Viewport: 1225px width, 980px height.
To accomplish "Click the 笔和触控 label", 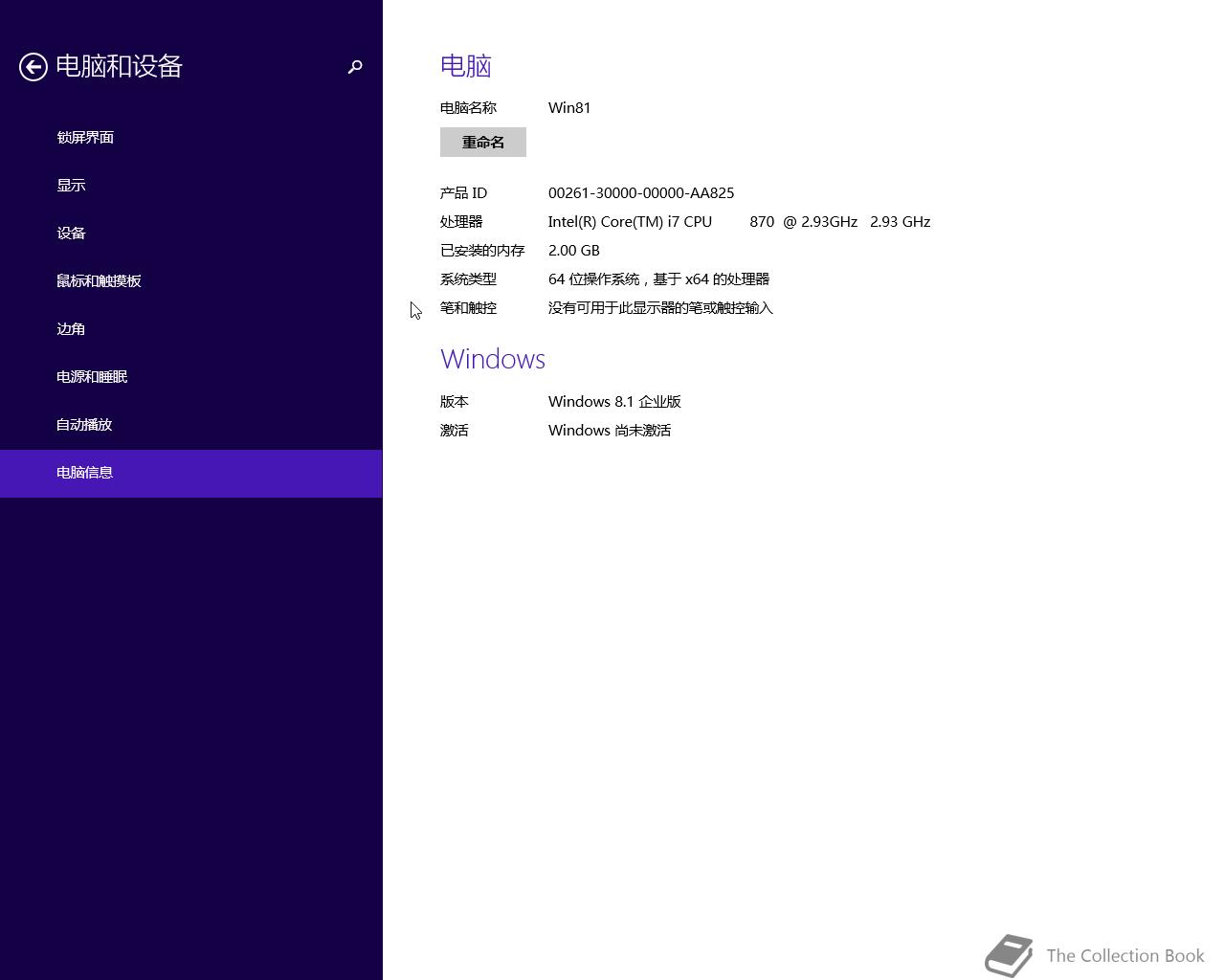I will (468, 307).
